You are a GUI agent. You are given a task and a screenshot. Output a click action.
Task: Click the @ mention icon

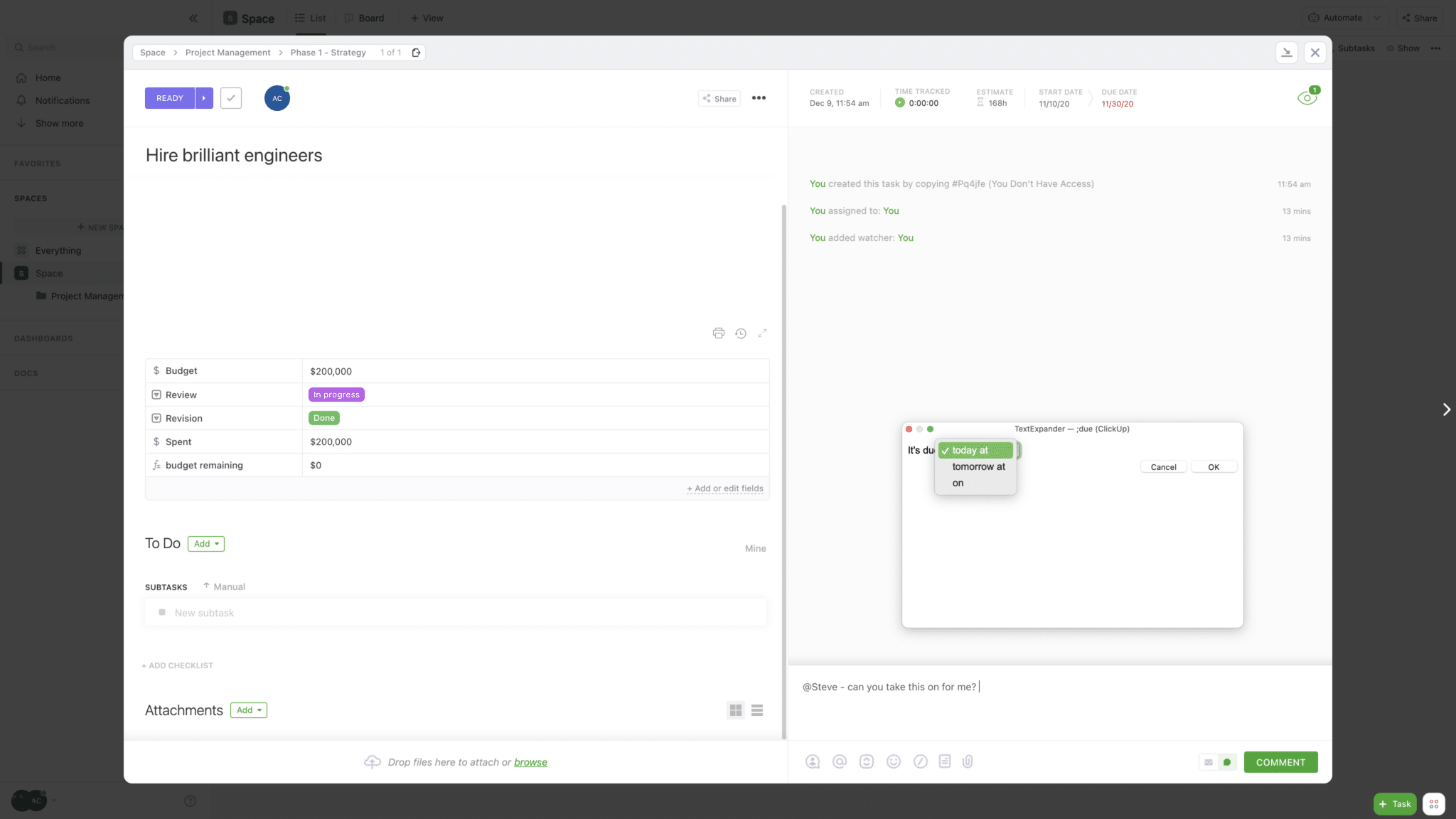840,761
